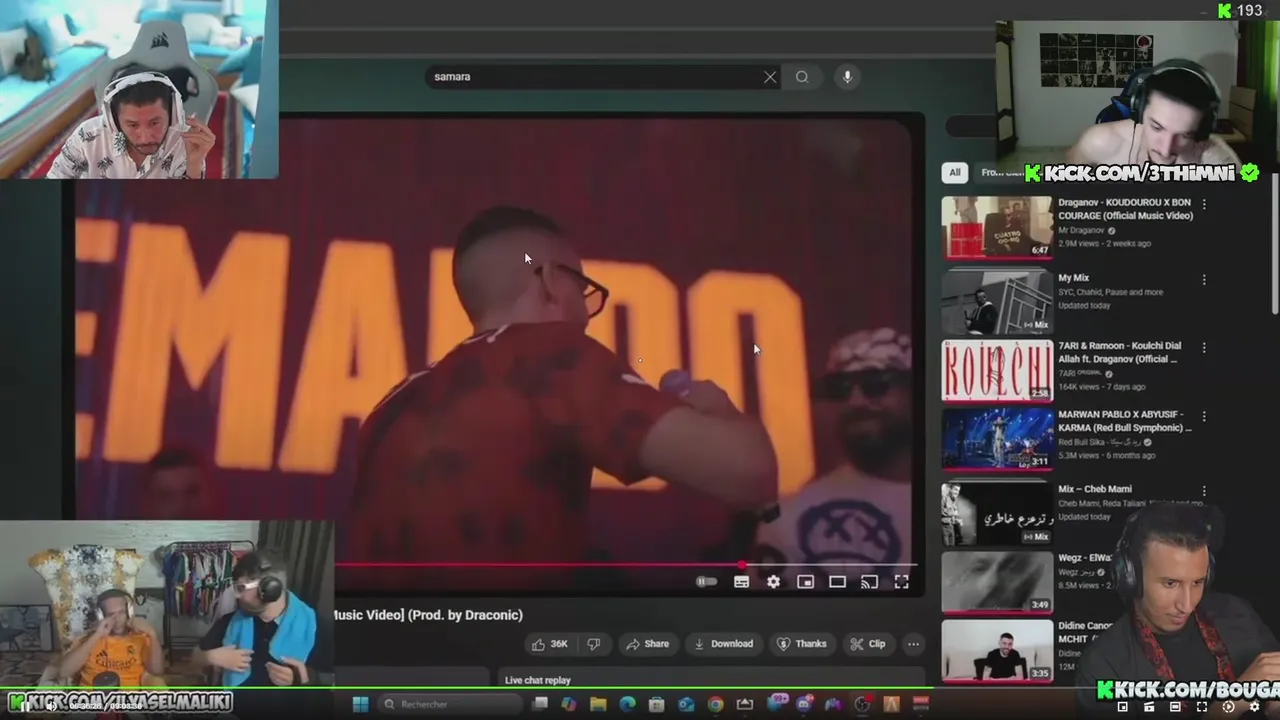
Task: Open Koulchi Dial Allah thumbnail
Action: (x=997, y=370)
